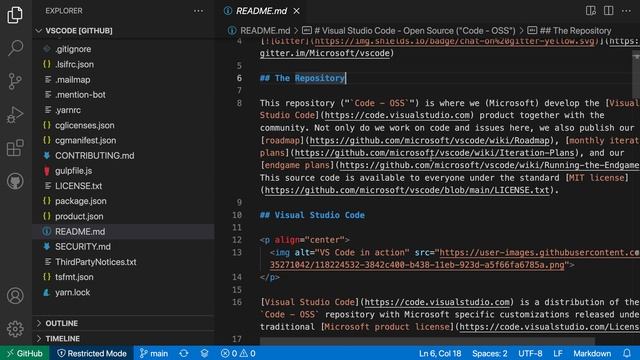Click '## Visual Studio Code' heading on line 10
The image size is (640, 360).
click(x=312, y=215)
